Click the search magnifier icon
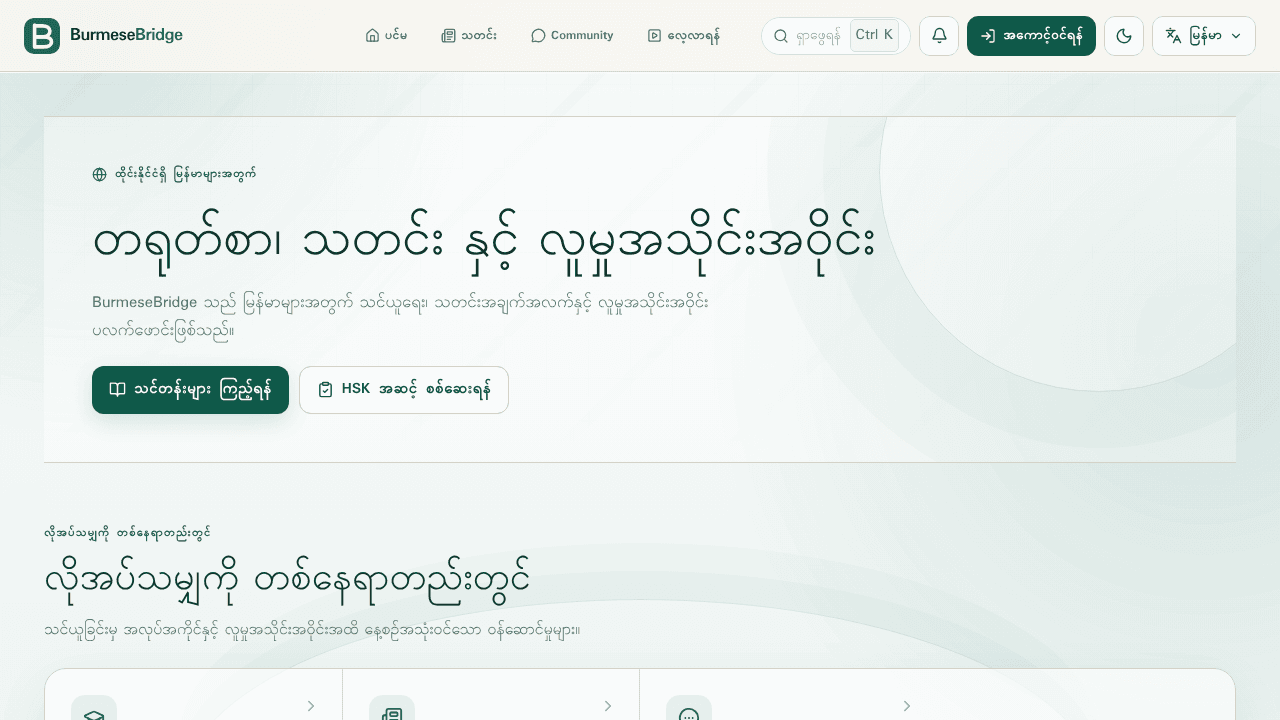This screenshot has width=1280, height=720. [x=781, y=36]
